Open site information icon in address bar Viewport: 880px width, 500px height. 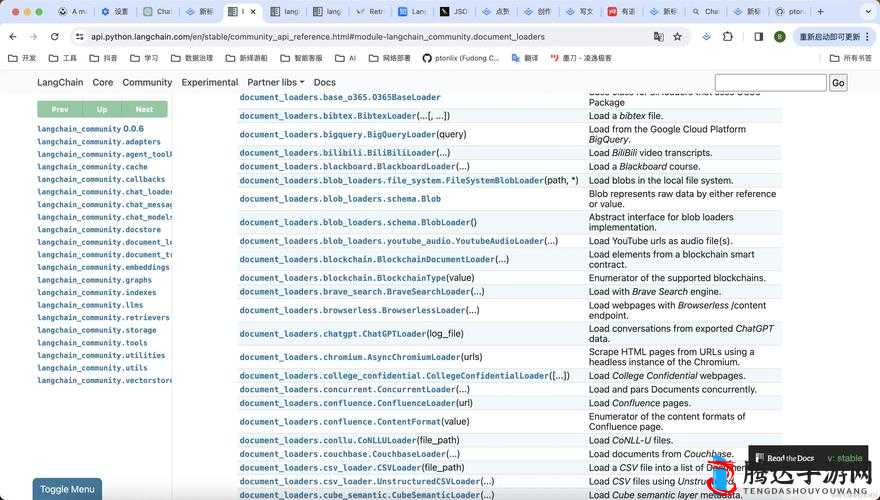click(80, 36)
